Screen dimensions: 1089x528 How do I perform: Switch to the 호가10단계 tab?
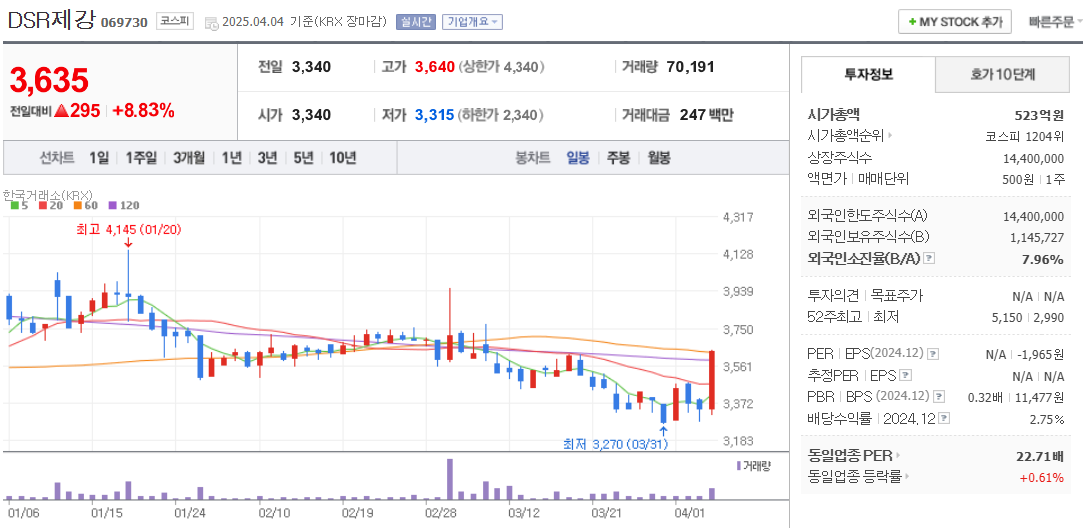click(x=1003, y=74)
